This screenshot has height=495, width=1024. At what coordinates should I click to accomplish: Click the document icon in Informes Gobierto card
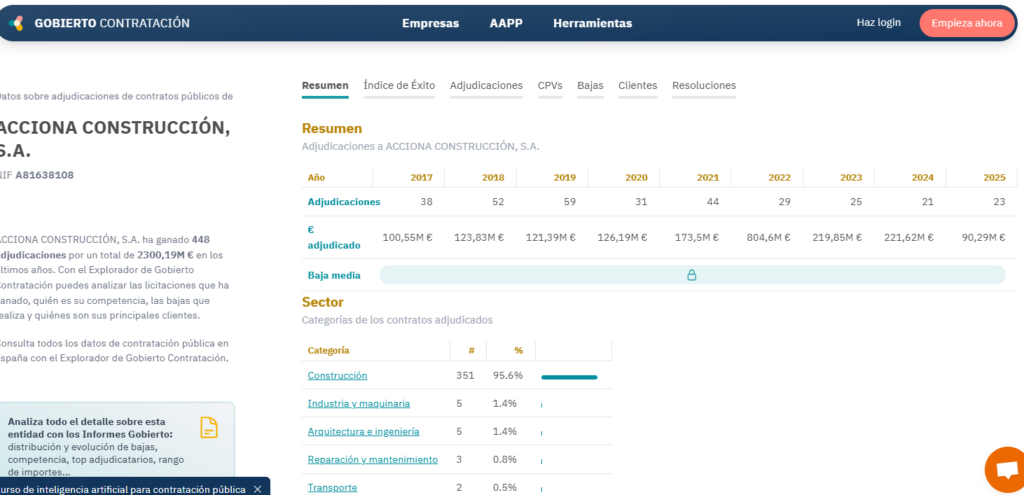[x=209, y=428]
